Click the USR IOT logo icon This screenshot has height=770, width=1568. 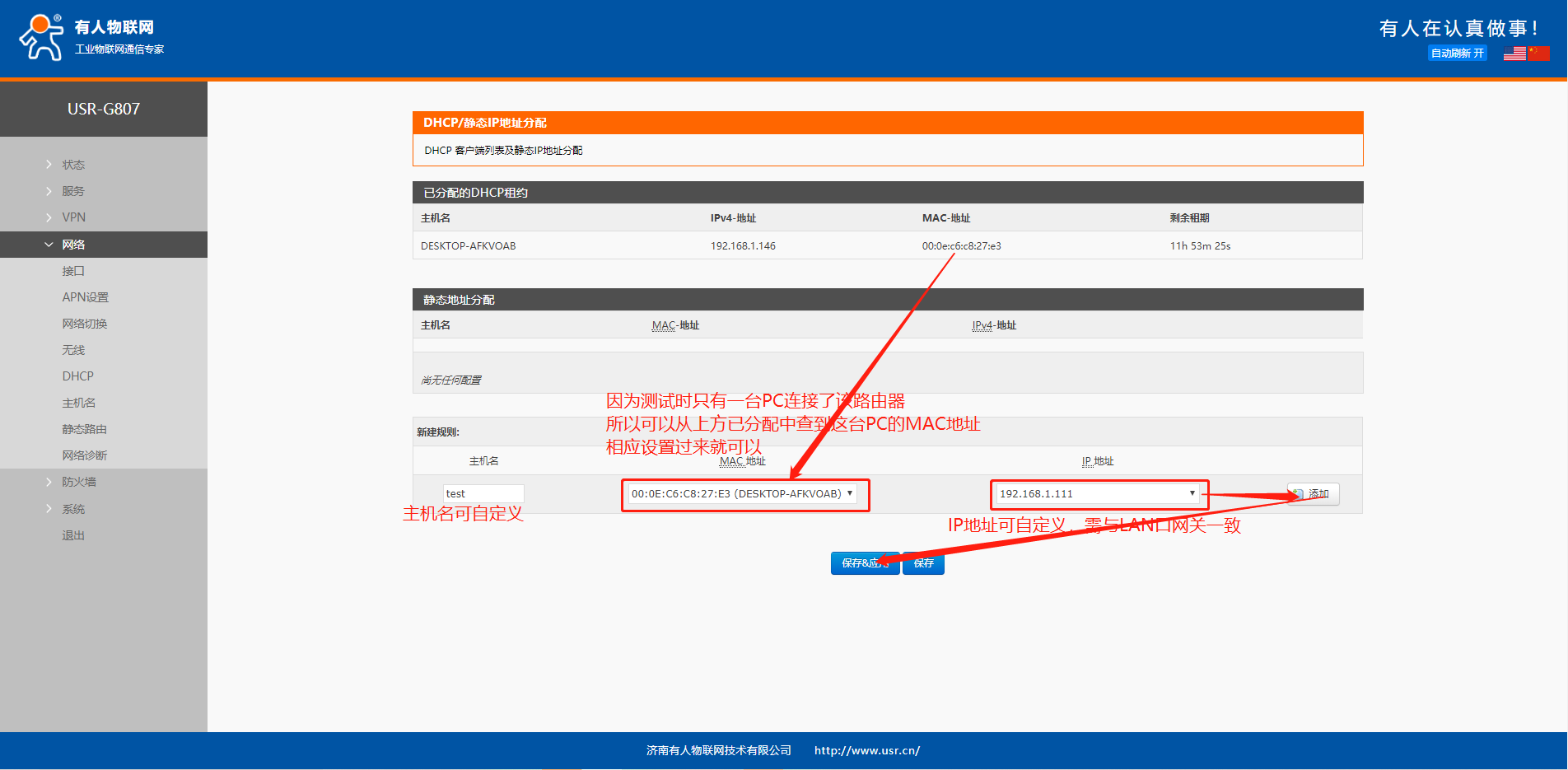(x=41, y=37)
